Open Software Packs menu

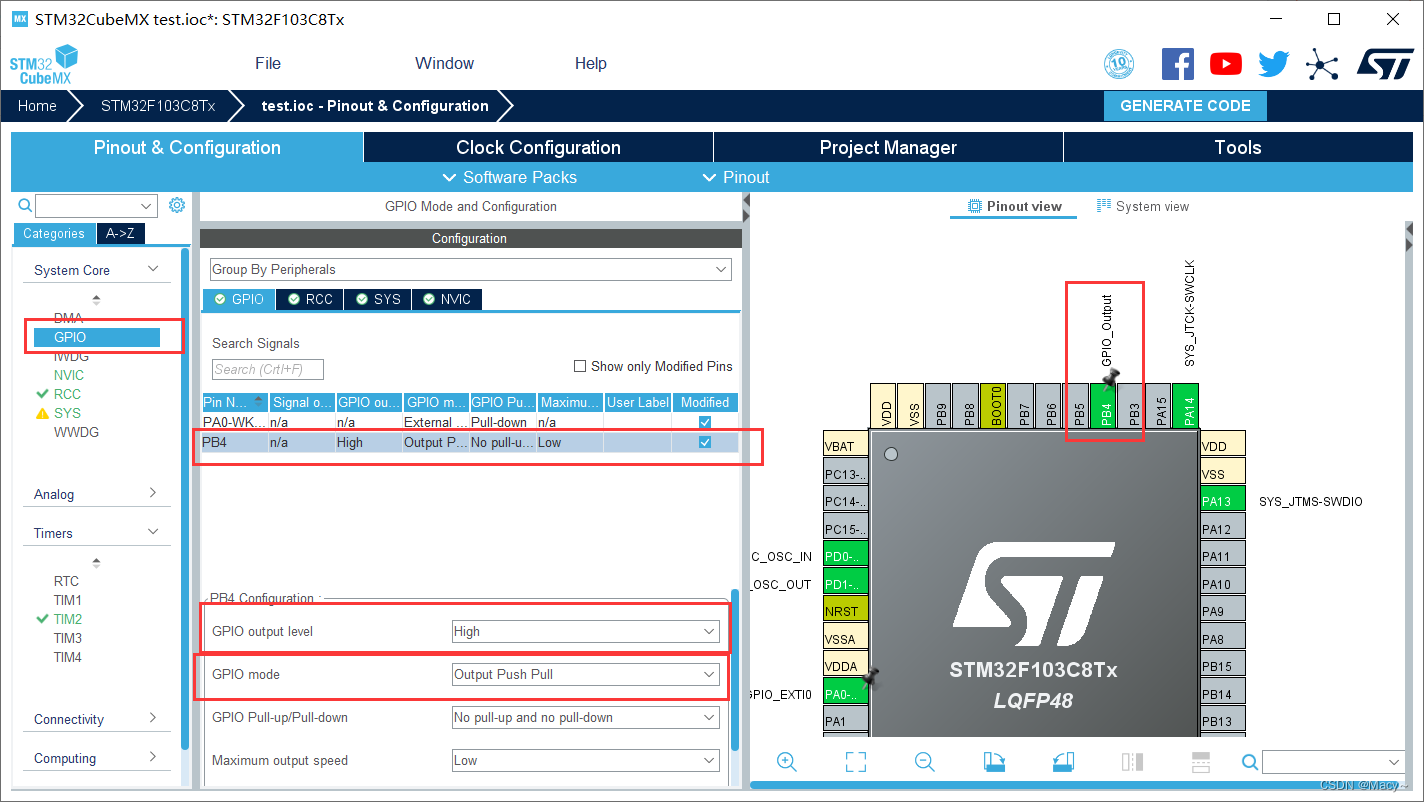point(509,177)
